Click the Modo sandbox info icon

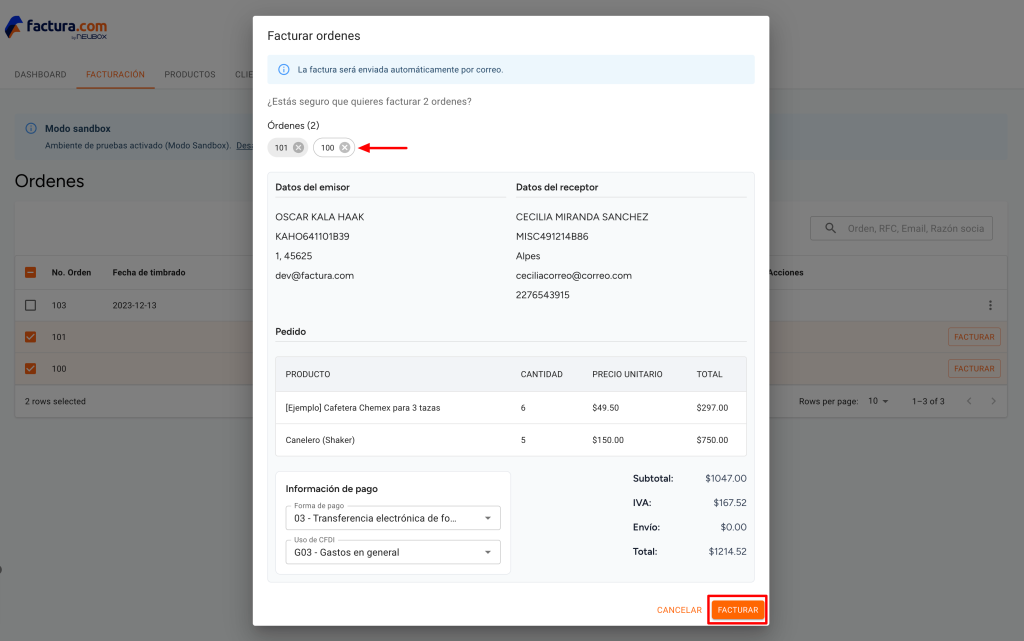click(x=31, y=129)
